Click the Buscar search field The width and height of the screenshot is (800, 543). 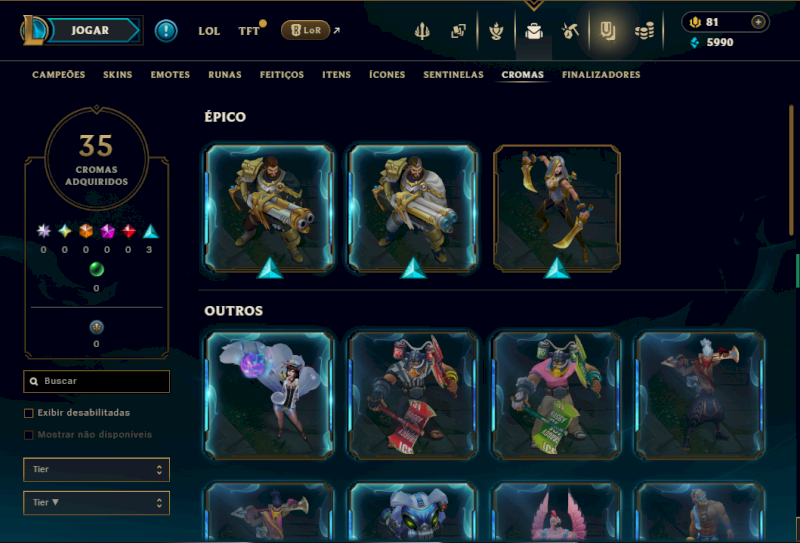click(x=96, y=381)
